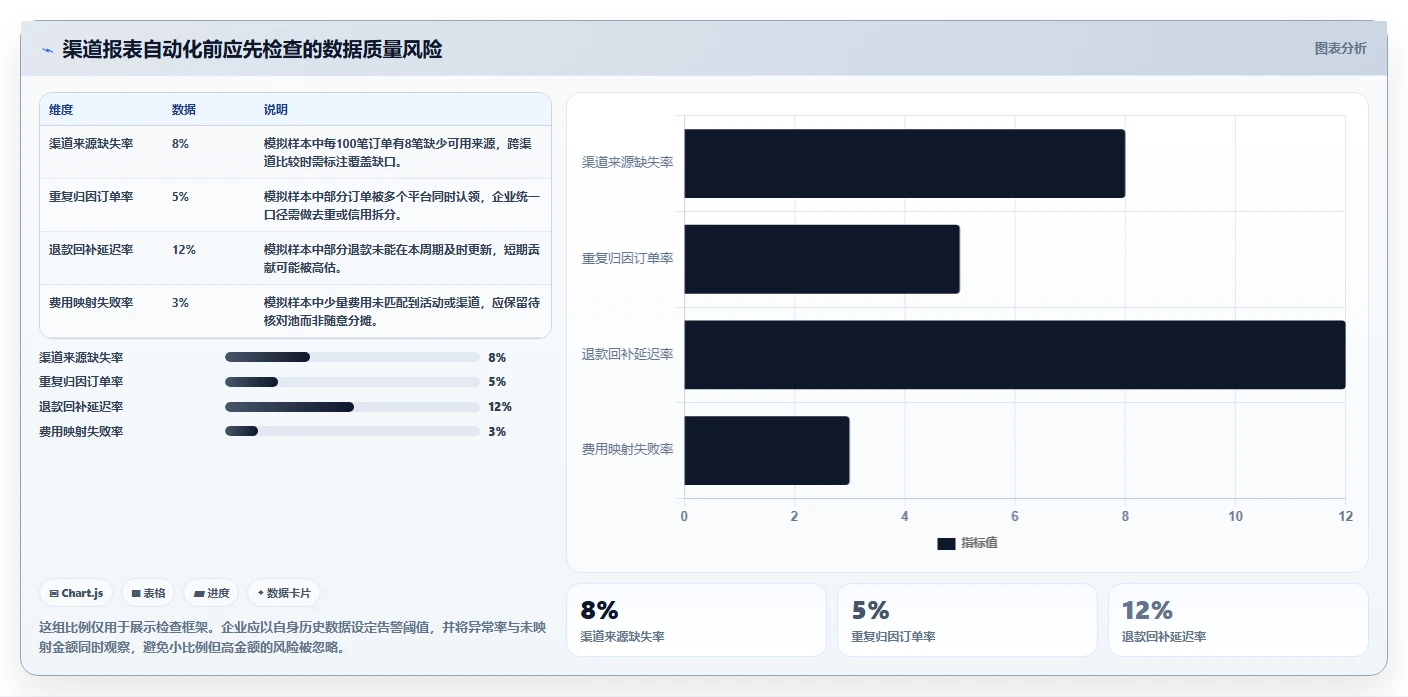
Task: Click the 5% table cell
Action: coord(180,197)
